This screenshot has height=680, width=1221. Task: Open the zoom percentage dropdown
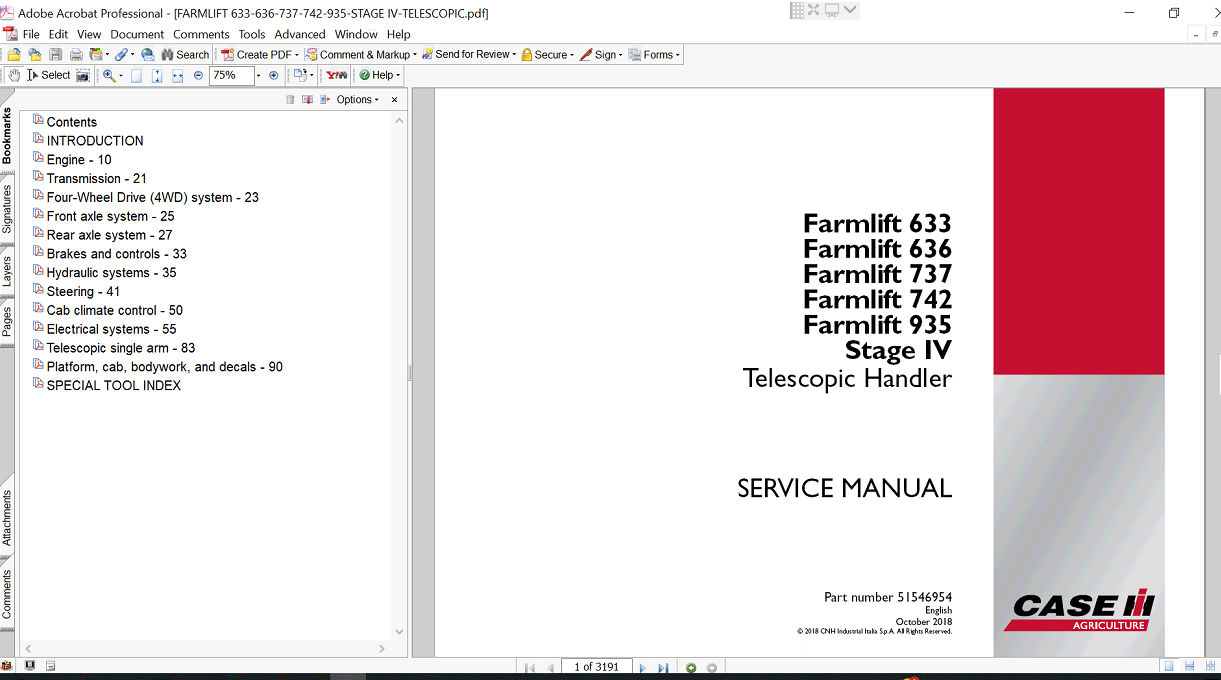pos(258,75)
